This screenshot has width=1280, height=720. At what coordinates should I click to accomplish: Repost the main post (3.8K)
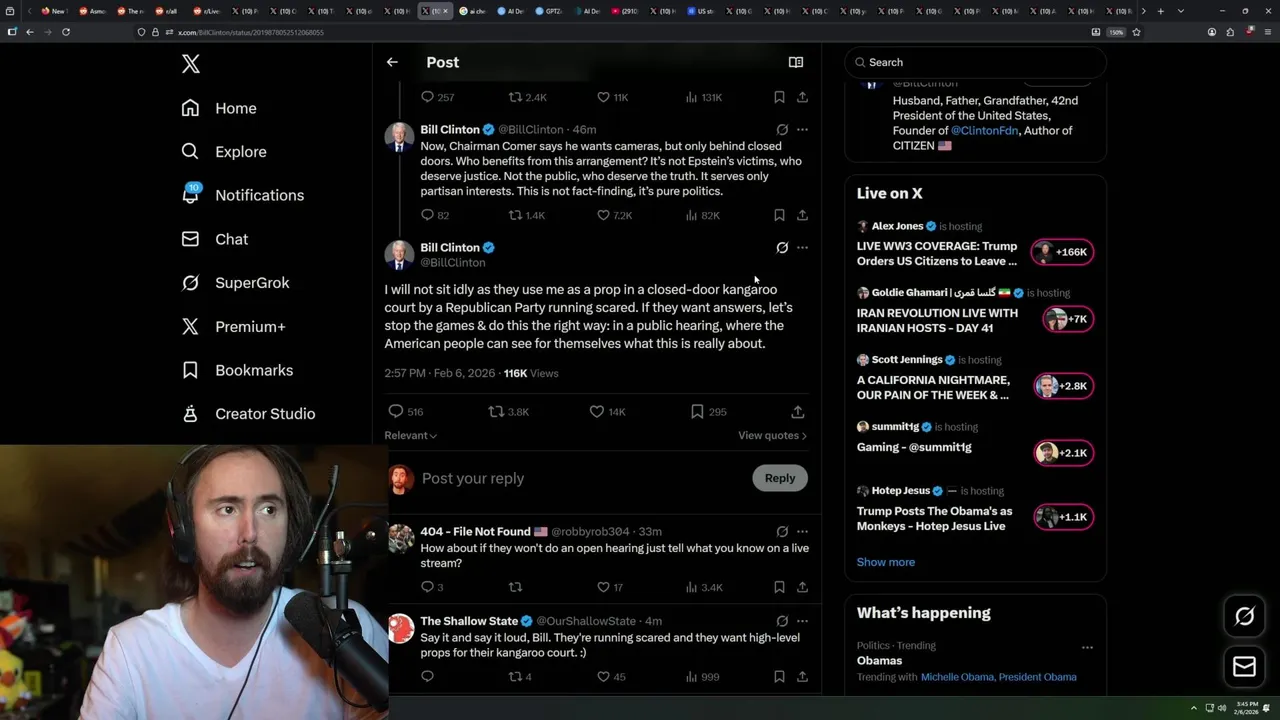click(x=508, y=411)
